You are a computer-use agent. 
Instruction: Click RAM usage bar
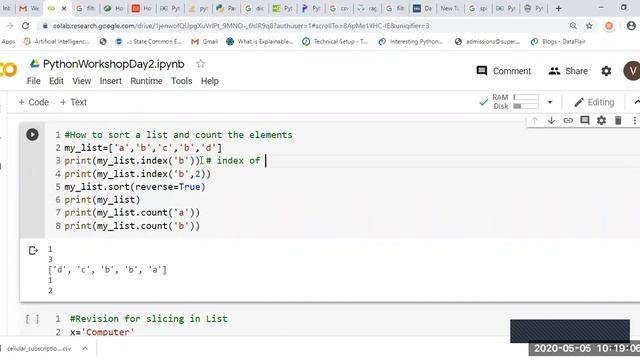526,97
